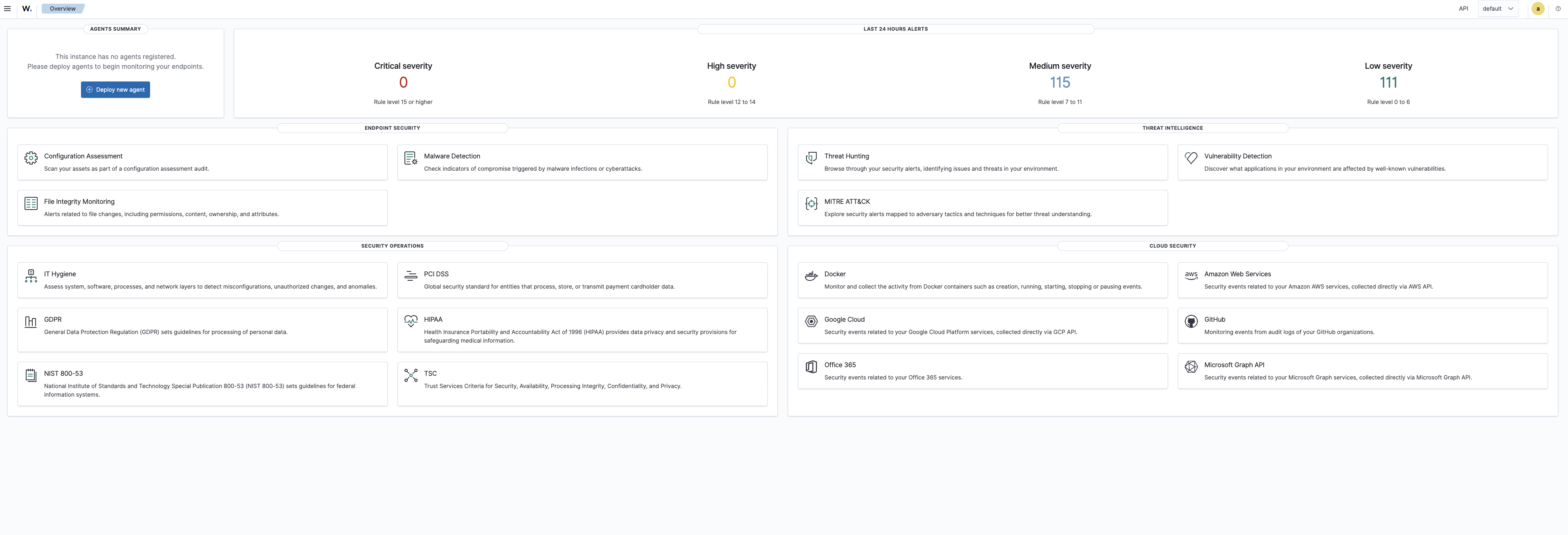Click the Configuration Assessment gear icon
1568x535 pixels.
[31, 158]
